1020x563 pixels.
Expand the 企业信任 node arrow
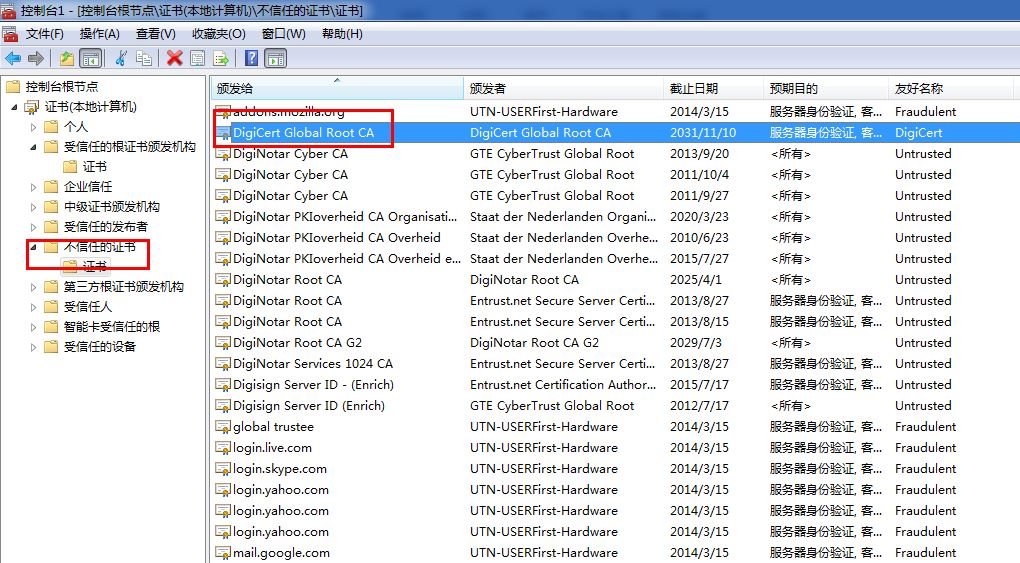[x=33, y=187]
